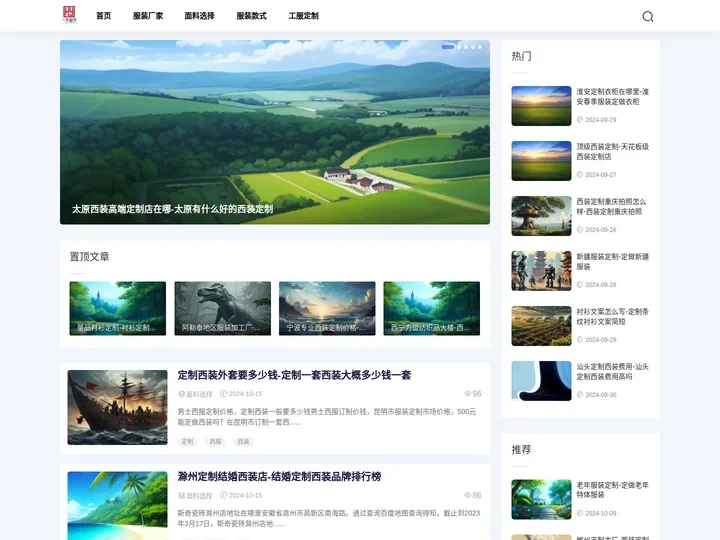Click the clock icon under 西装定制重庆拍照怎么样
This screenshot has height=540, width=720.
tap(579, 230)
